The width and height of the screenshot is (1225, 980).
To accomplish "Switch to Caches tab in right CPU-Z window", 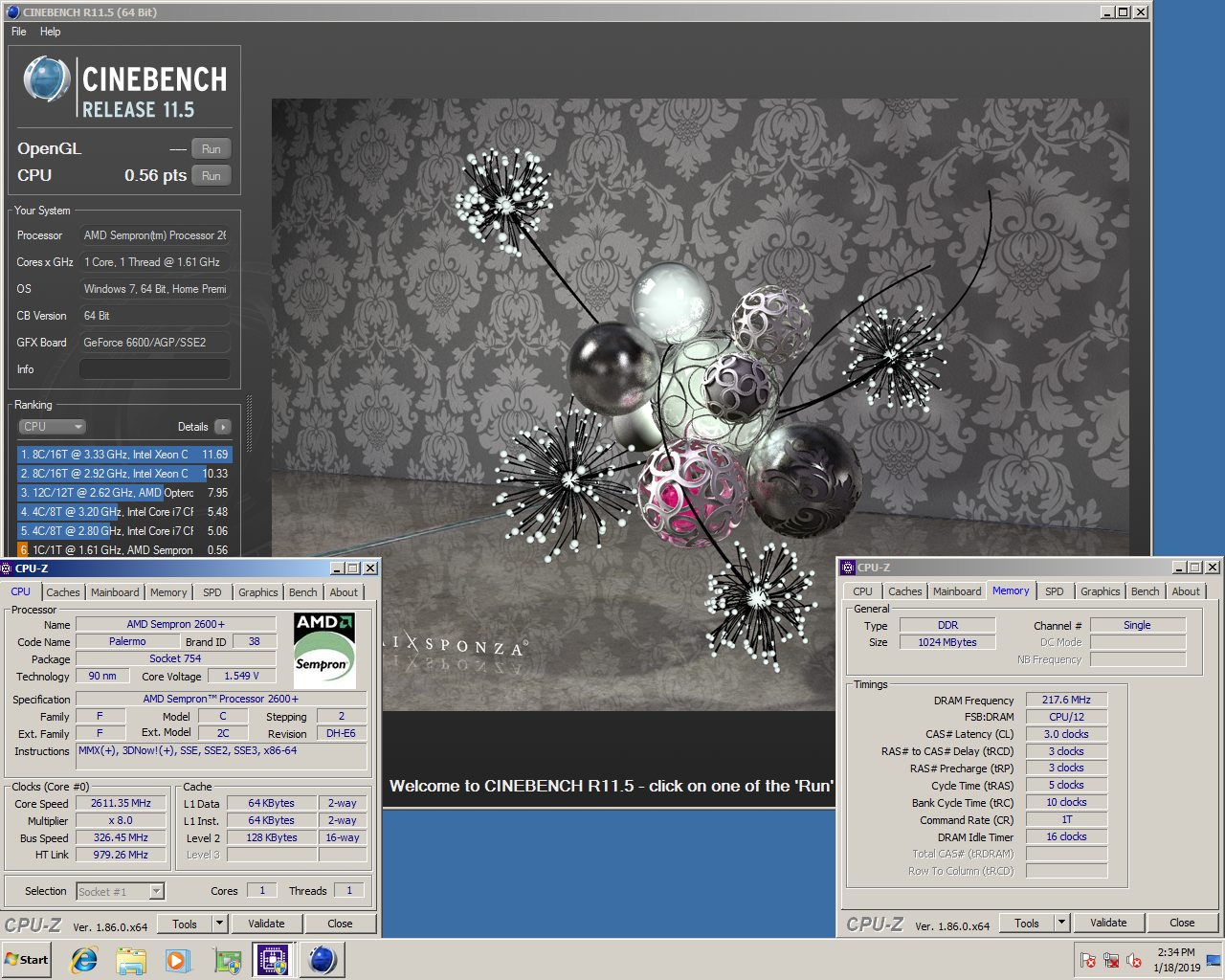I will 905,591.
